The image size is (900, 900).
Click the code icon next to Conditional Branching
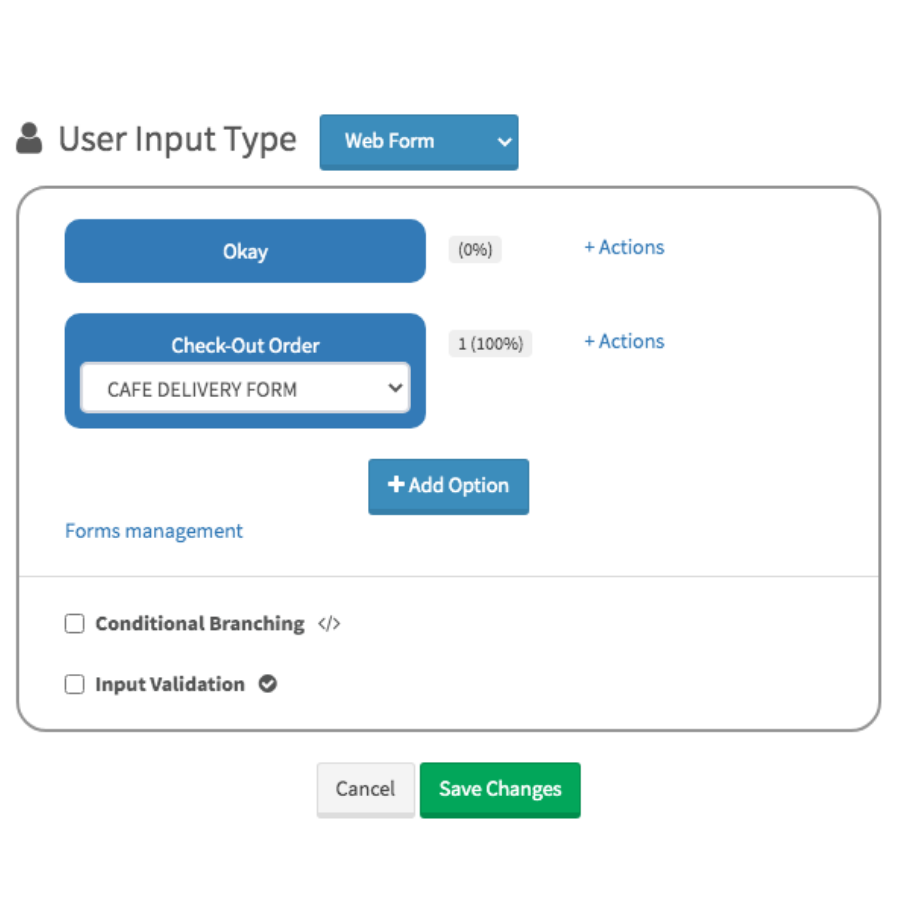[329, 624]
